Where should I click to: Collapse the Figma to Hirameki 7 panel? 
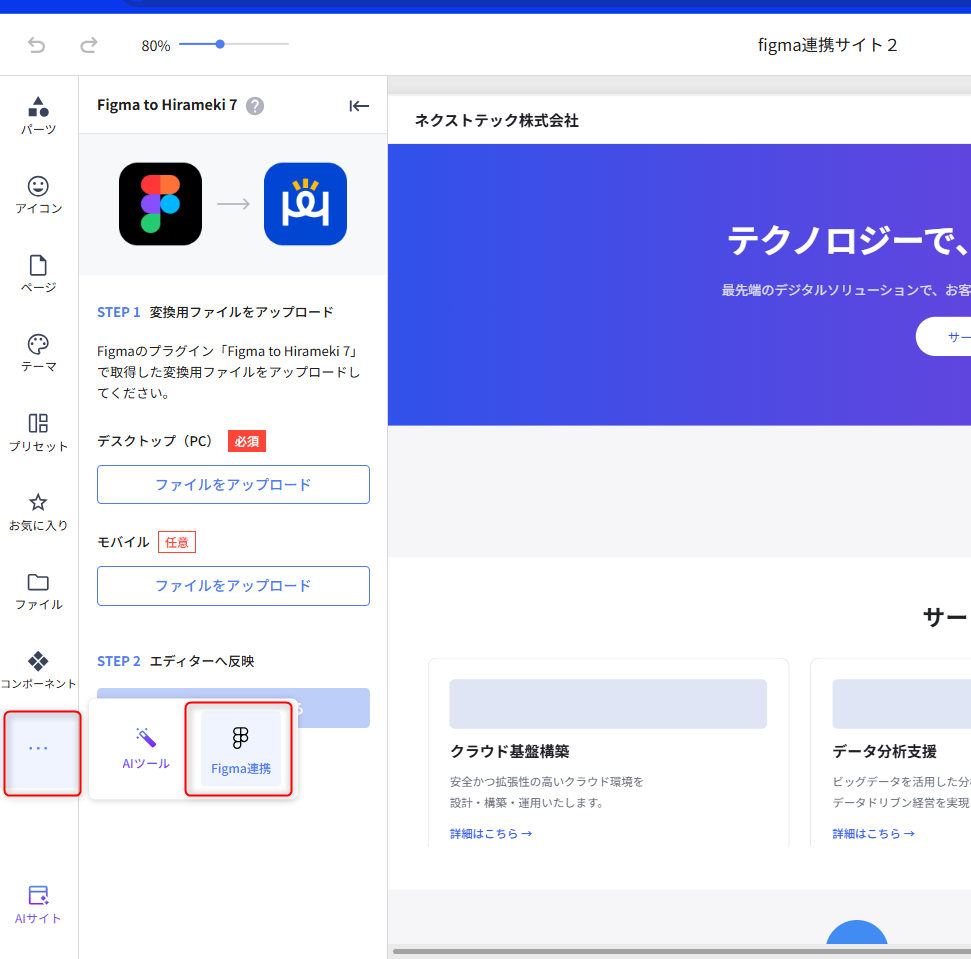click(x=359, y=106)
